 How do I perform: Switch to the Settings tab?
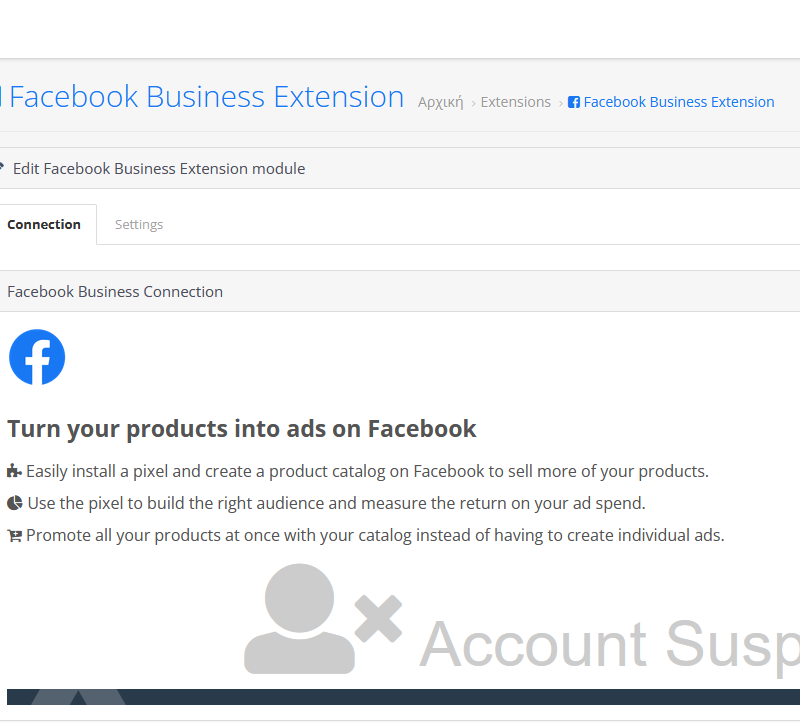click(x=139, y=224)
